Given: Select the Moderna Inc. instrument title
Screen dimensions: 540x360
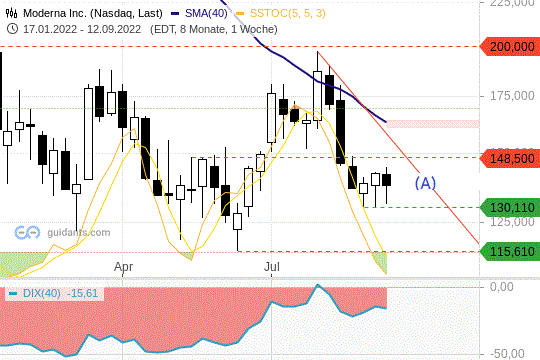Looking at the screenshot, I should 93,13.
